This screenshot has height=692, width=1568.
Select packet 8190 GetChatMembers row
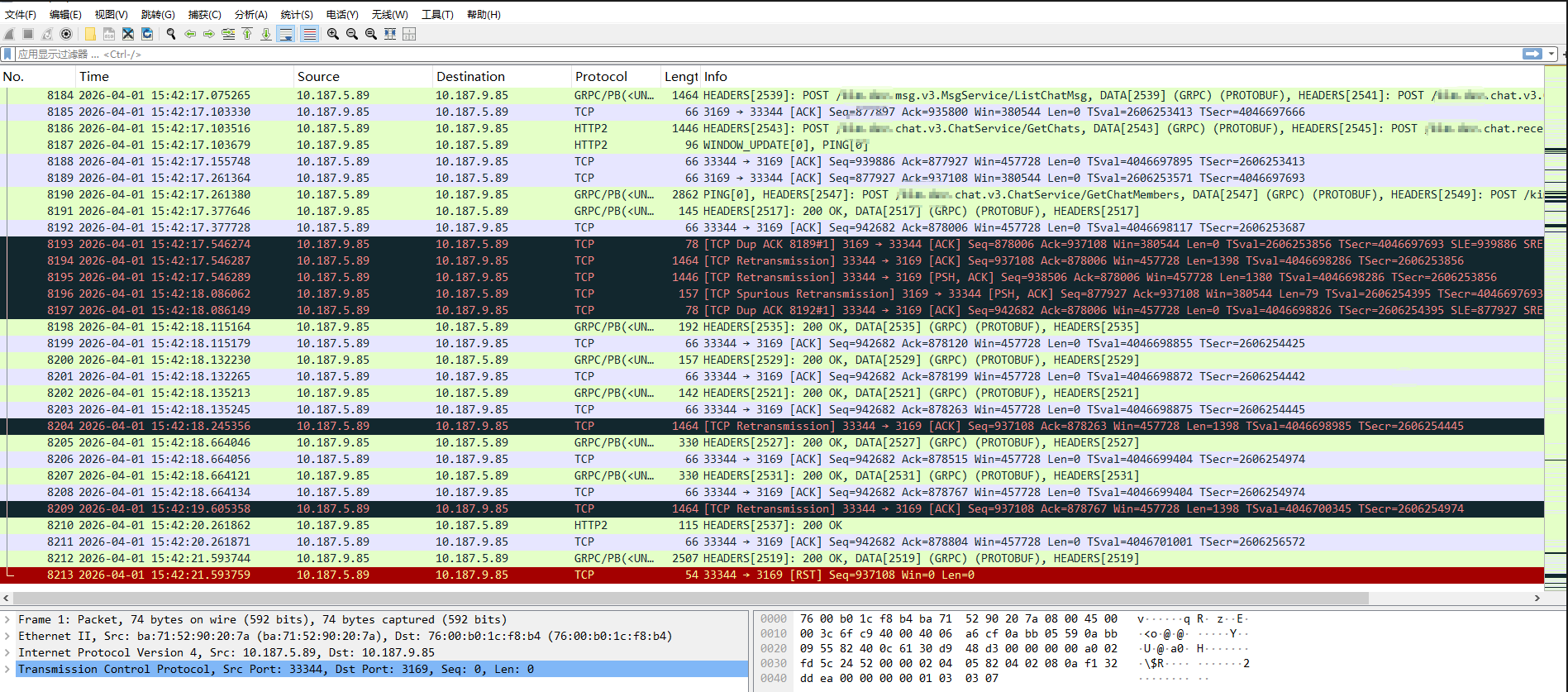pos(772,194)
